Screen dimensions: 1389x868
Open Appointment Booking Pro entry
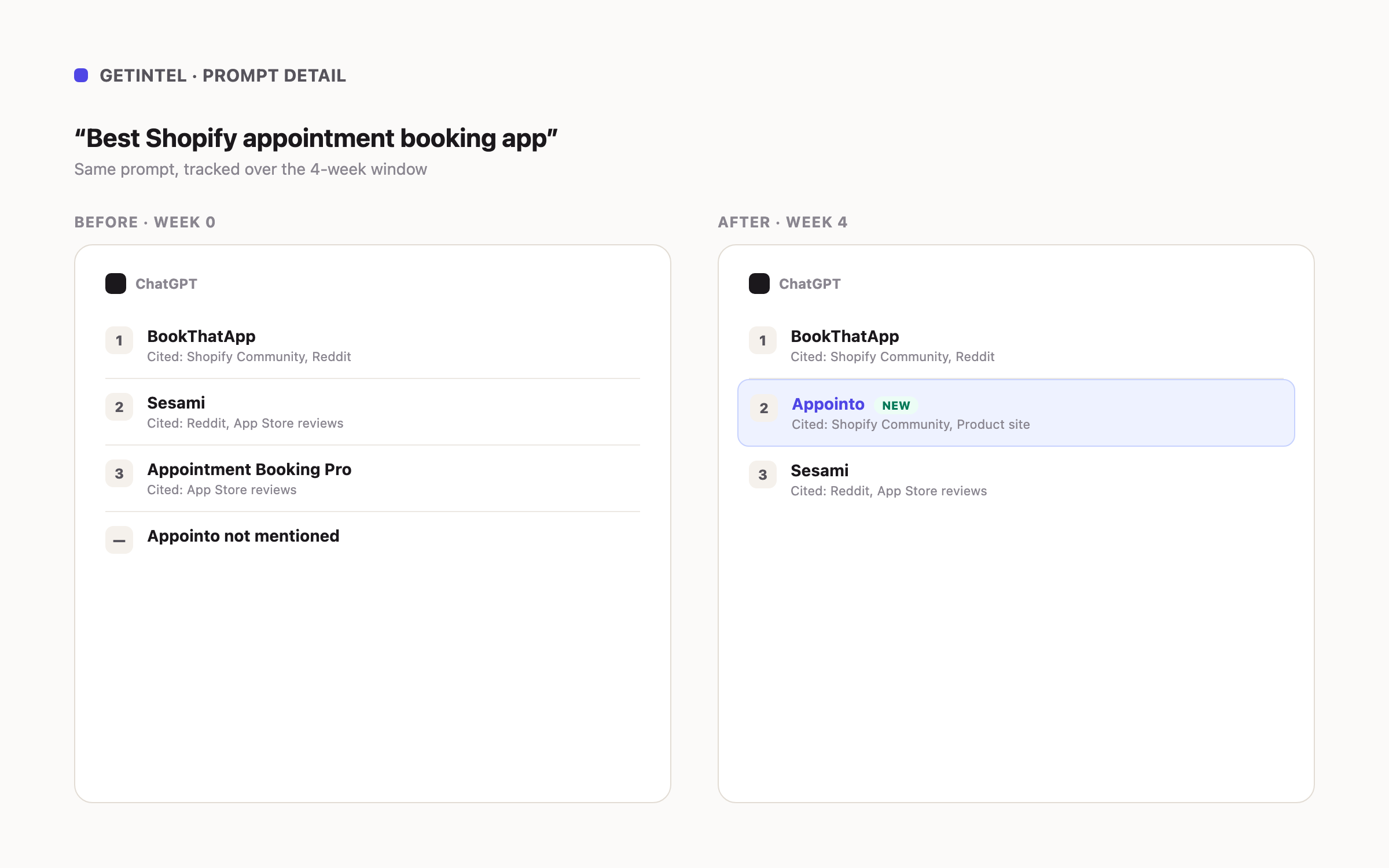coord(249,469)
